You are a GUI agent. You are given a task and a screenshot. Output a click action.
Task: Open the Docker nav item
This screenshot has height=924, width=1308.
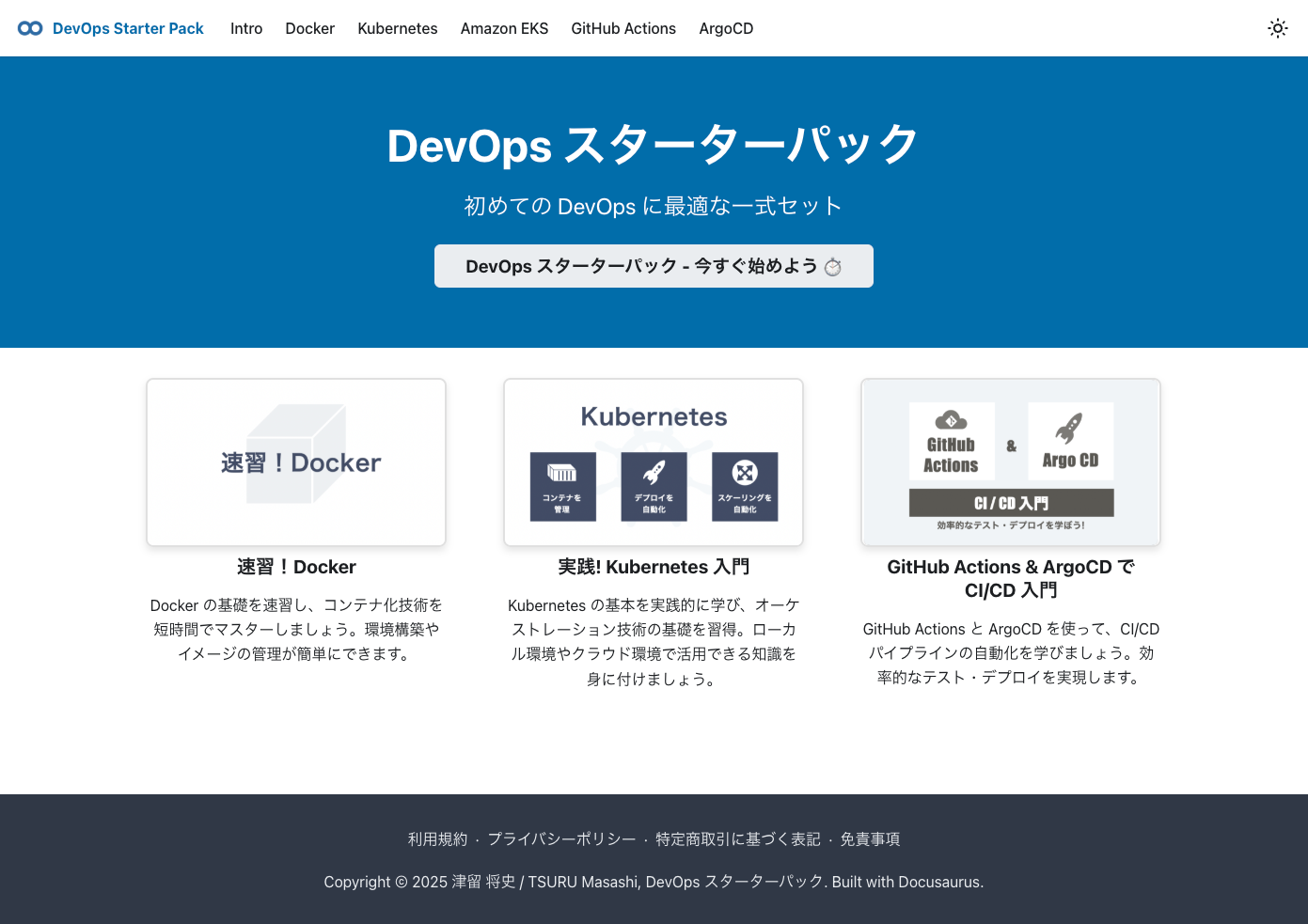tap(309, 28)
